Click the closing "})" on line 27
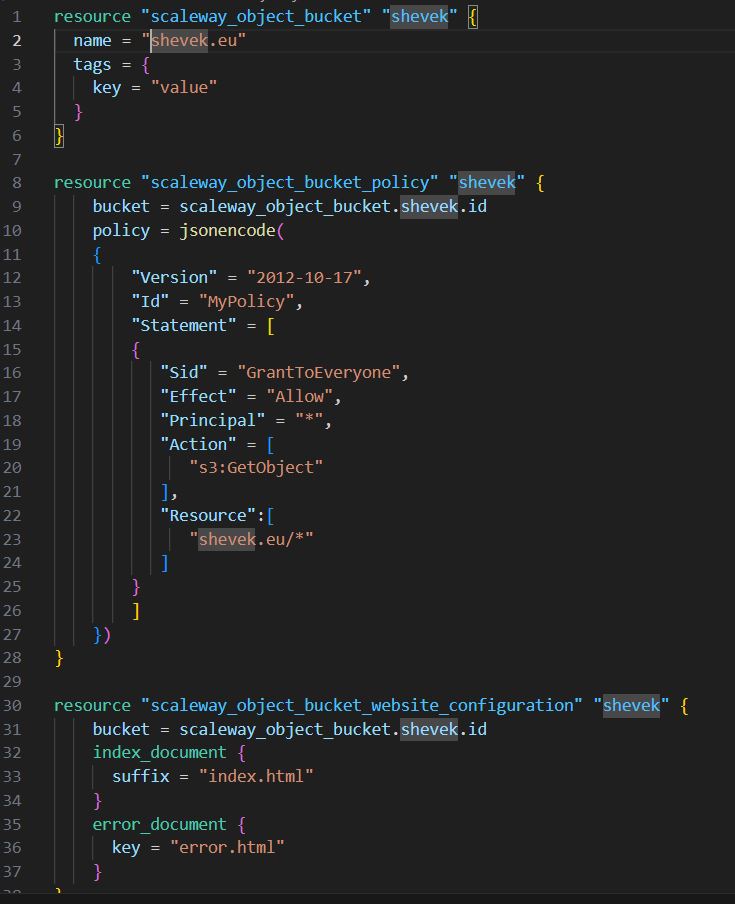 coord(102,635)
